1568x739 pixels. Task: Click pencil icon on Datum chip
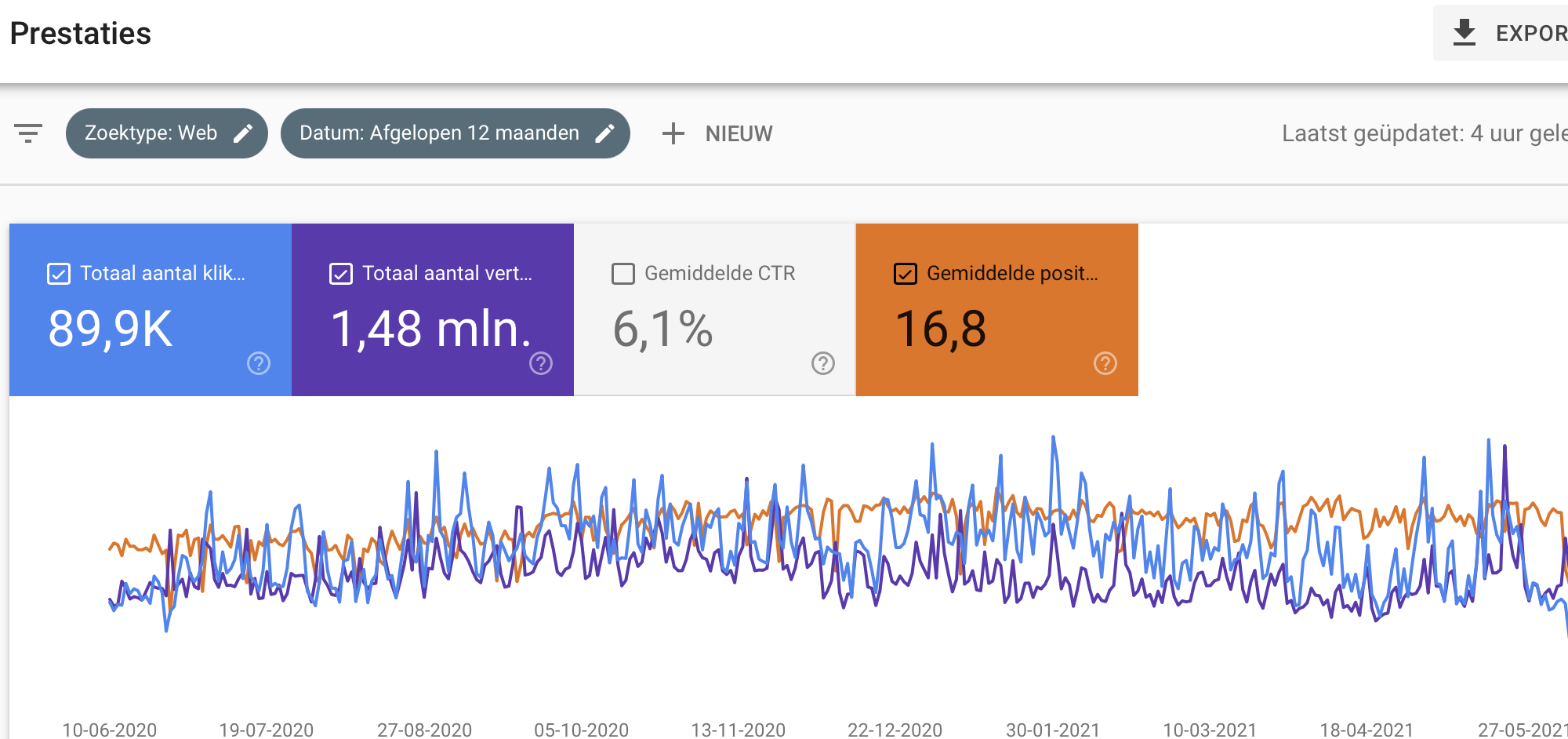[605, 133]
